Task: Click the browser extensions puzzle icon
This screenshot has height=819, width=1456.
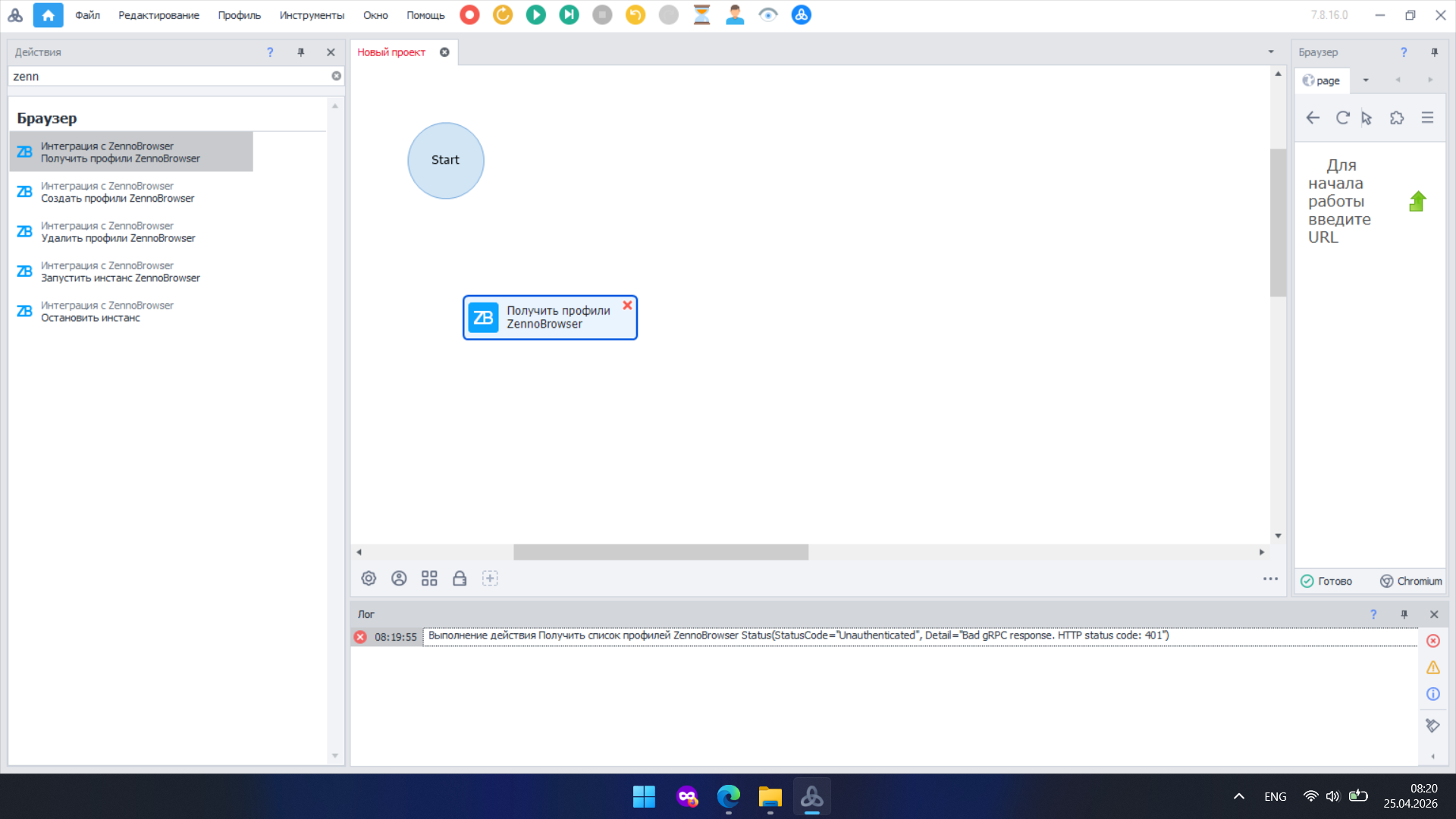Action: coord(1396,118)
